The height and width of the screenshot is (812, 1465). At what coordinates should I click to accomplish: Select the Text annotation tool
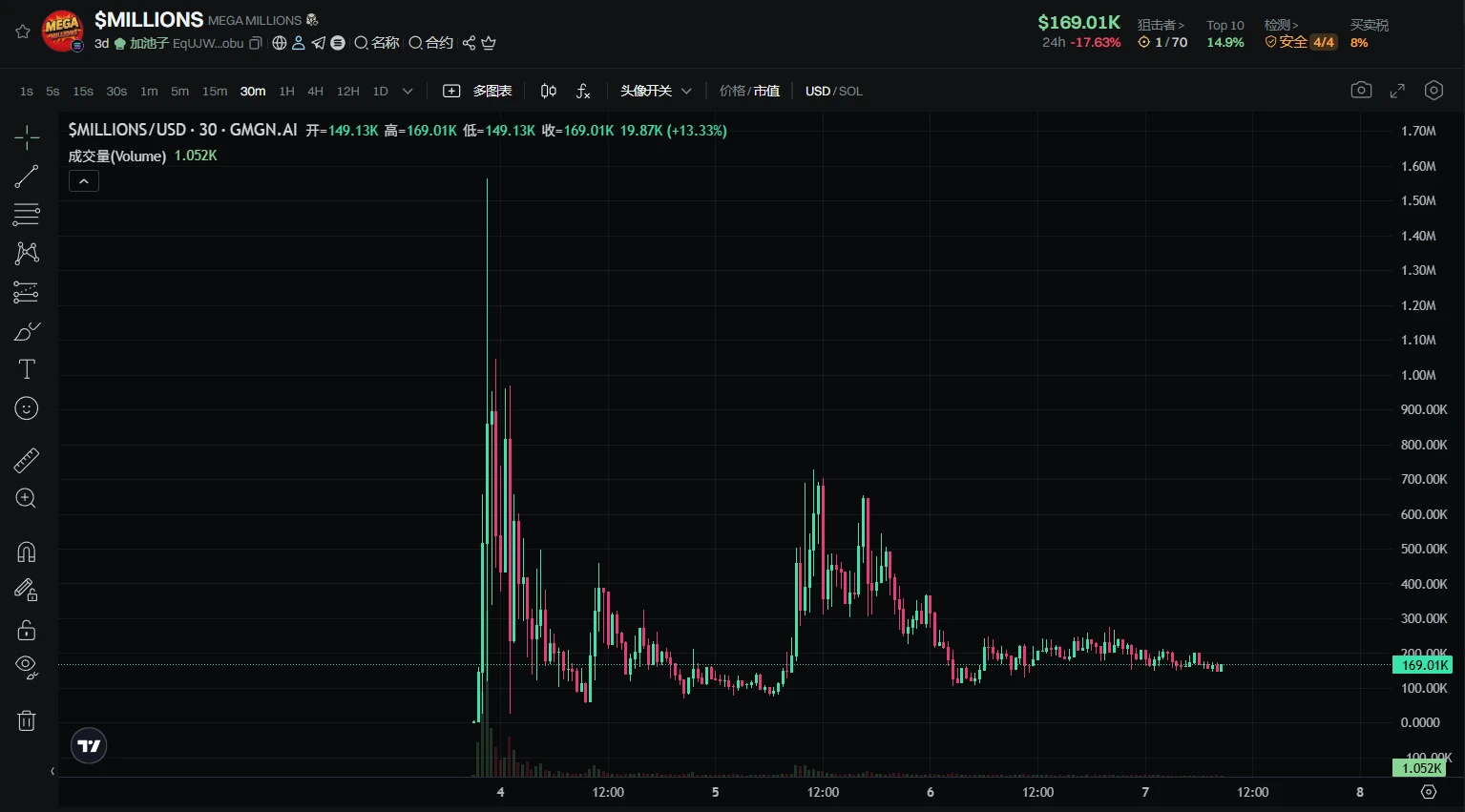(27, 369)
